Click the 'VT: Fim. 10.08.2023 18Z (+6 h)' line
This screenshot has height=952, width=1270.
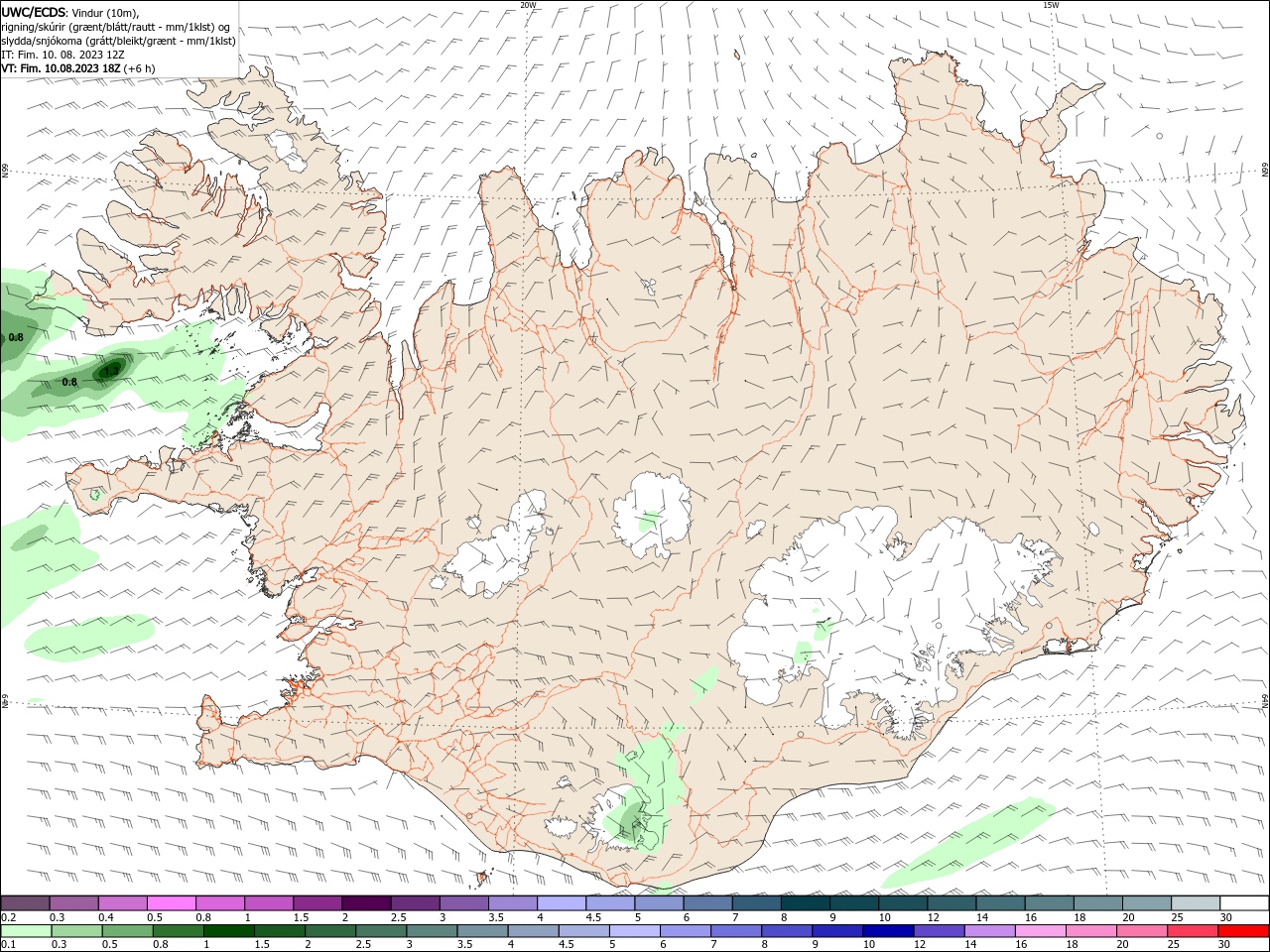77,68
